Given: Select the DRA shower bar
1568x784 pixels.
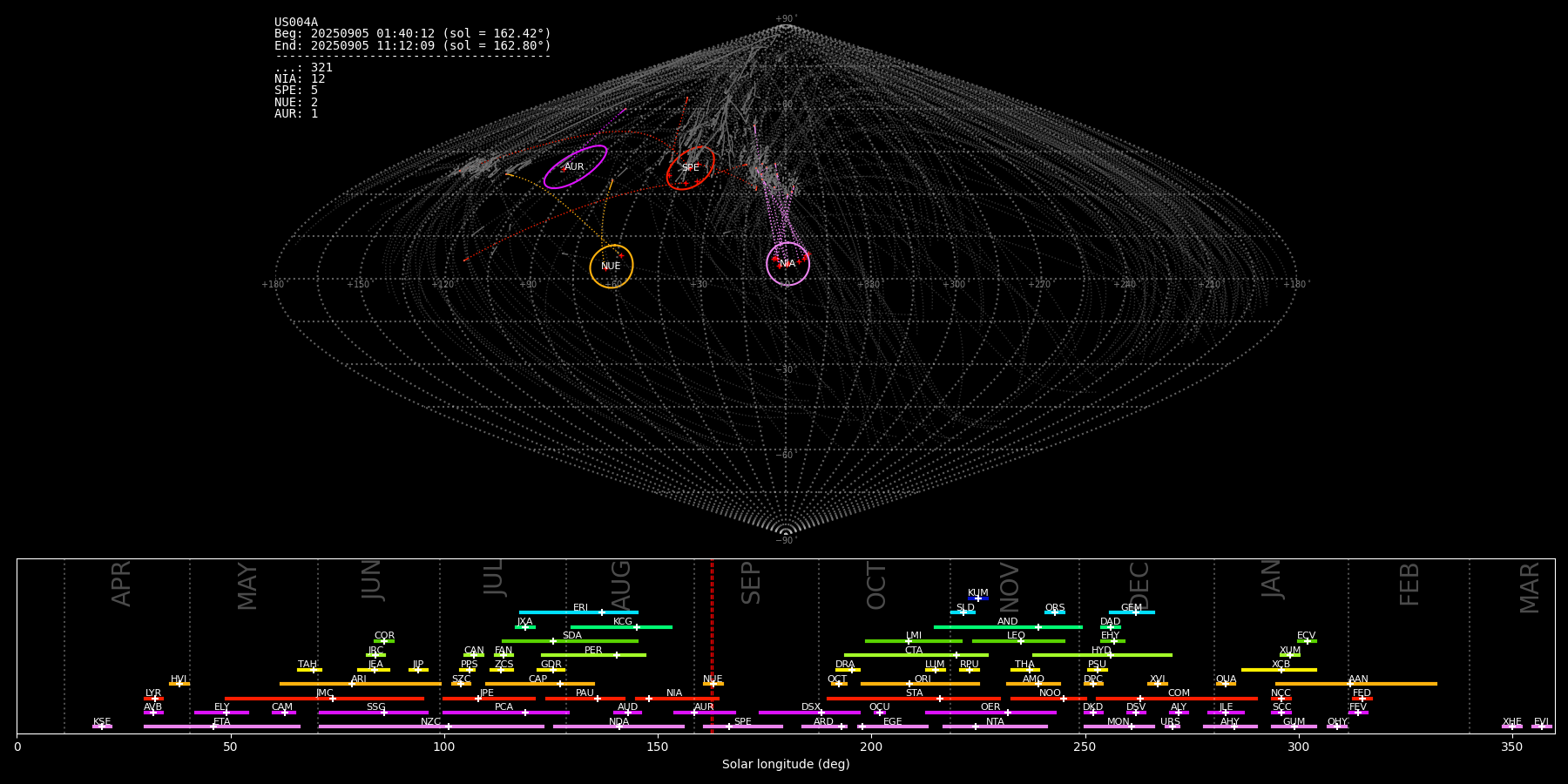Looking at the screenshot, I should [x=848, y=670].
